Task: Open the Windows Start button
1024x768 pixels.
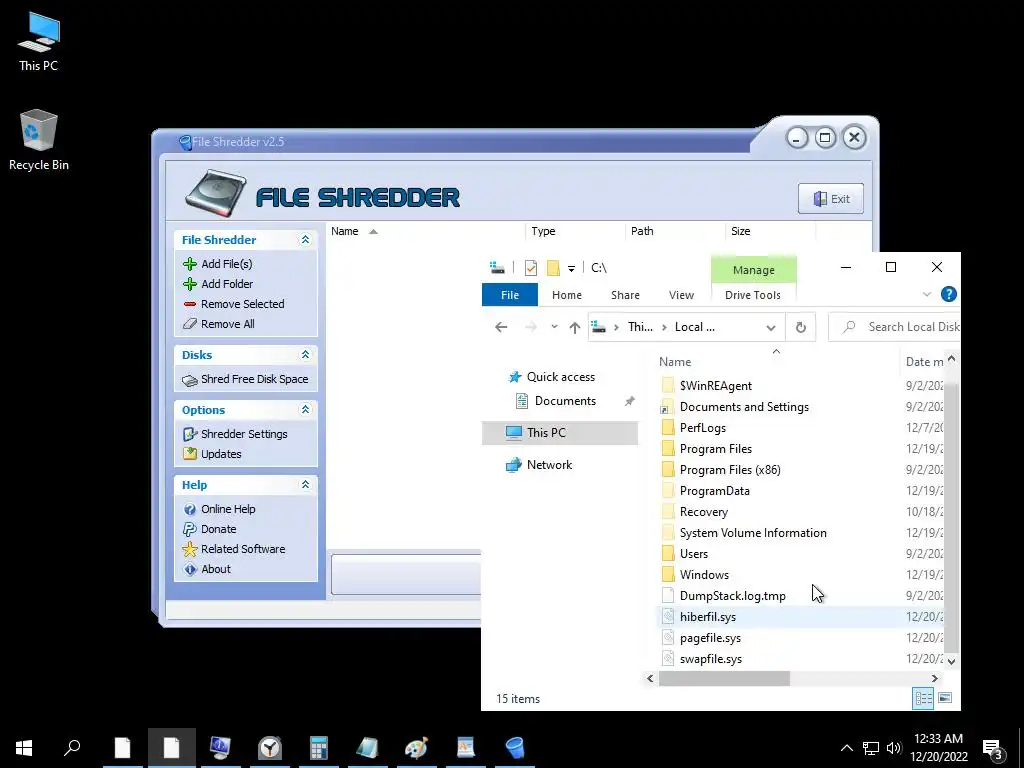Action: tap(24, 748)
